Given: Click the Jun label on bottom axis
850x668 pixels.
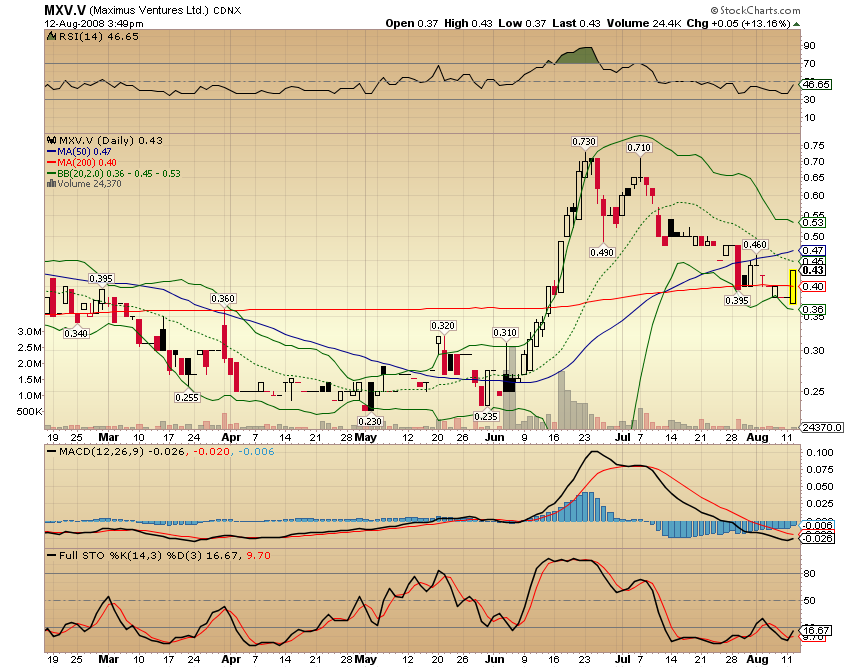Looking at the screenshot, I should click(494, 659).
